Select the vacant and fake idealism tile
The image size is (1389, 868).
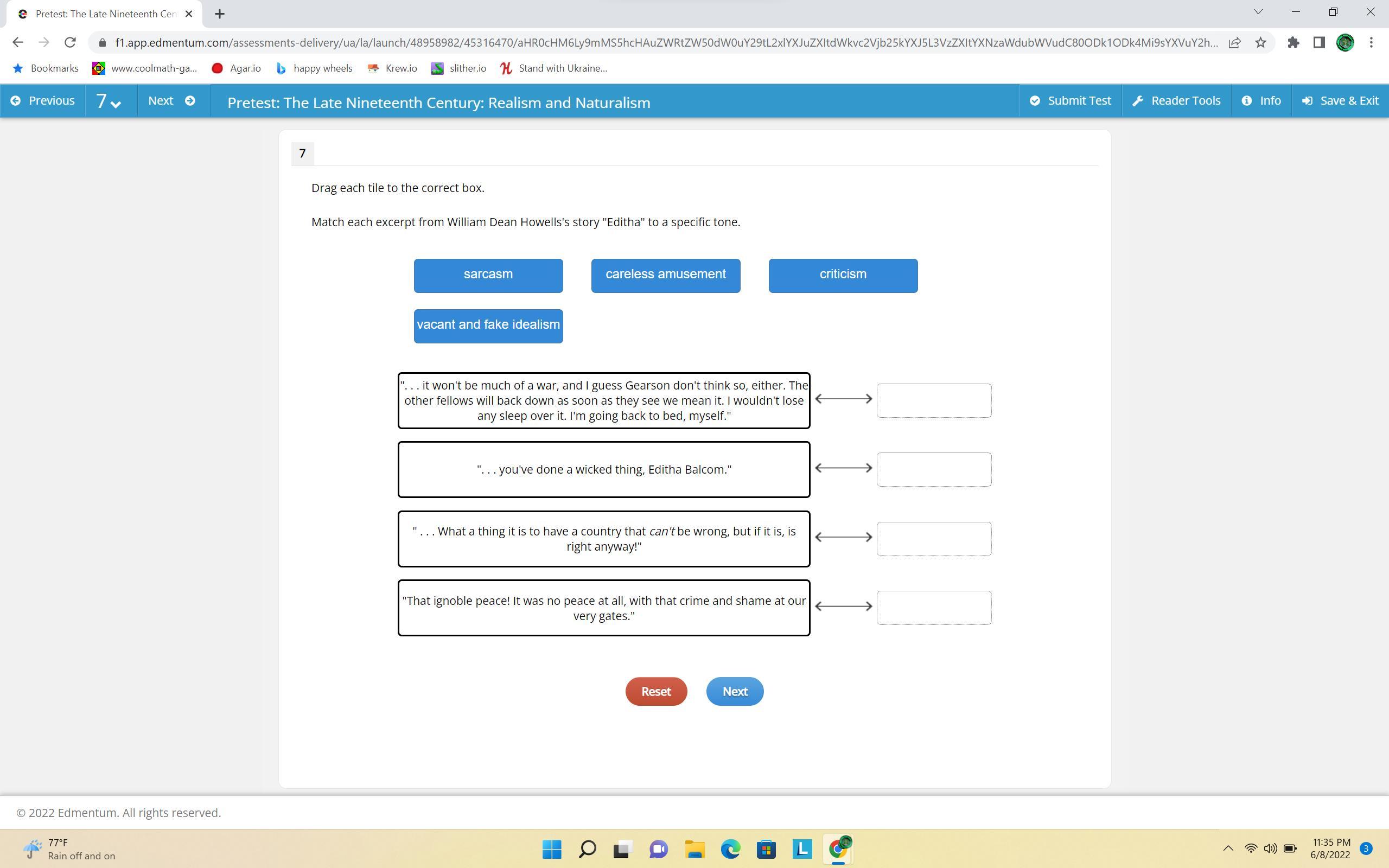pyautogui.click(x=488, y=325)
